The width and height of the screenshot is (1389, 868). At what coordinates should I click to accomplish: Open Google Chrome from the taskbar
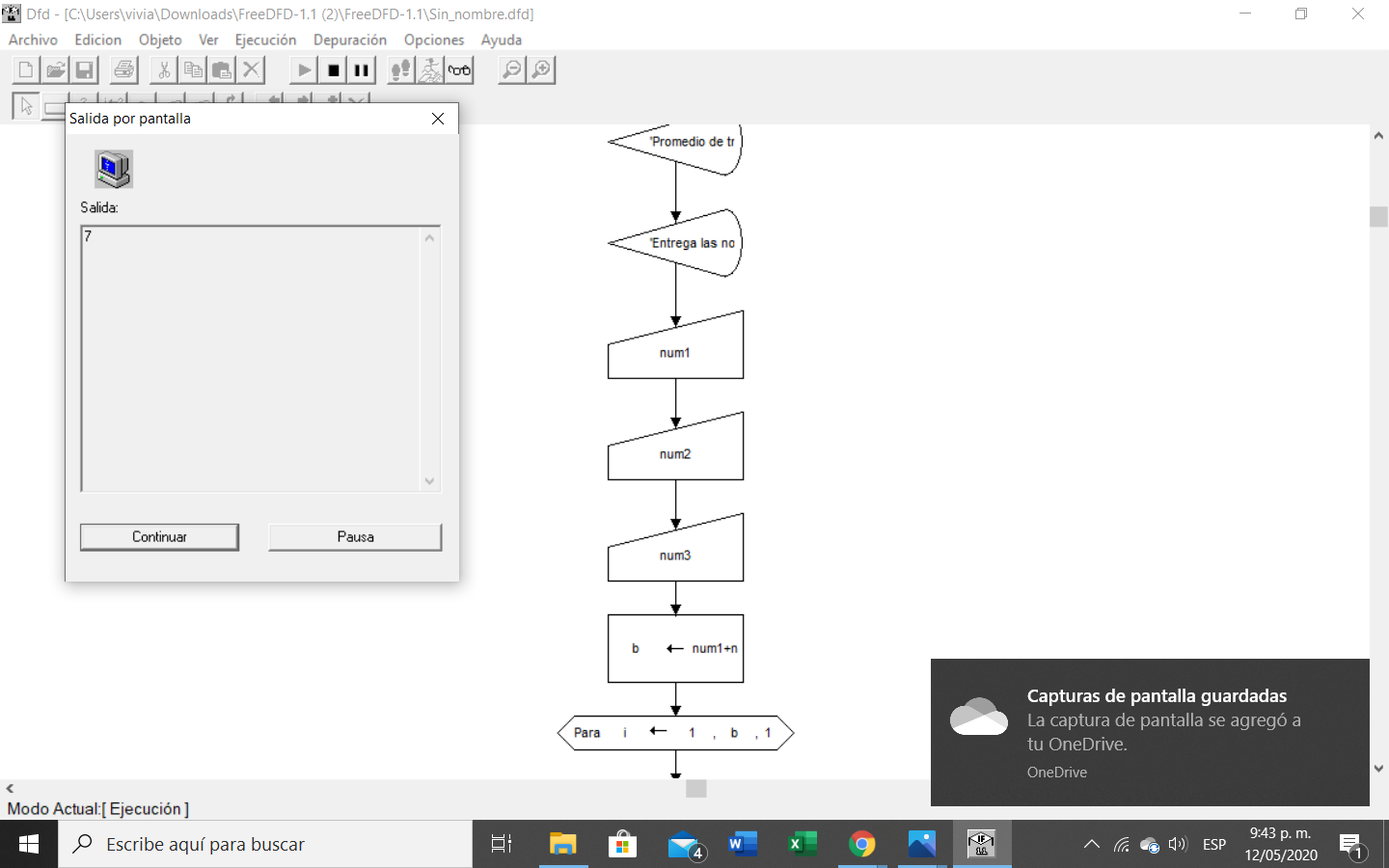pyautogui.click(x=862, y=844)
